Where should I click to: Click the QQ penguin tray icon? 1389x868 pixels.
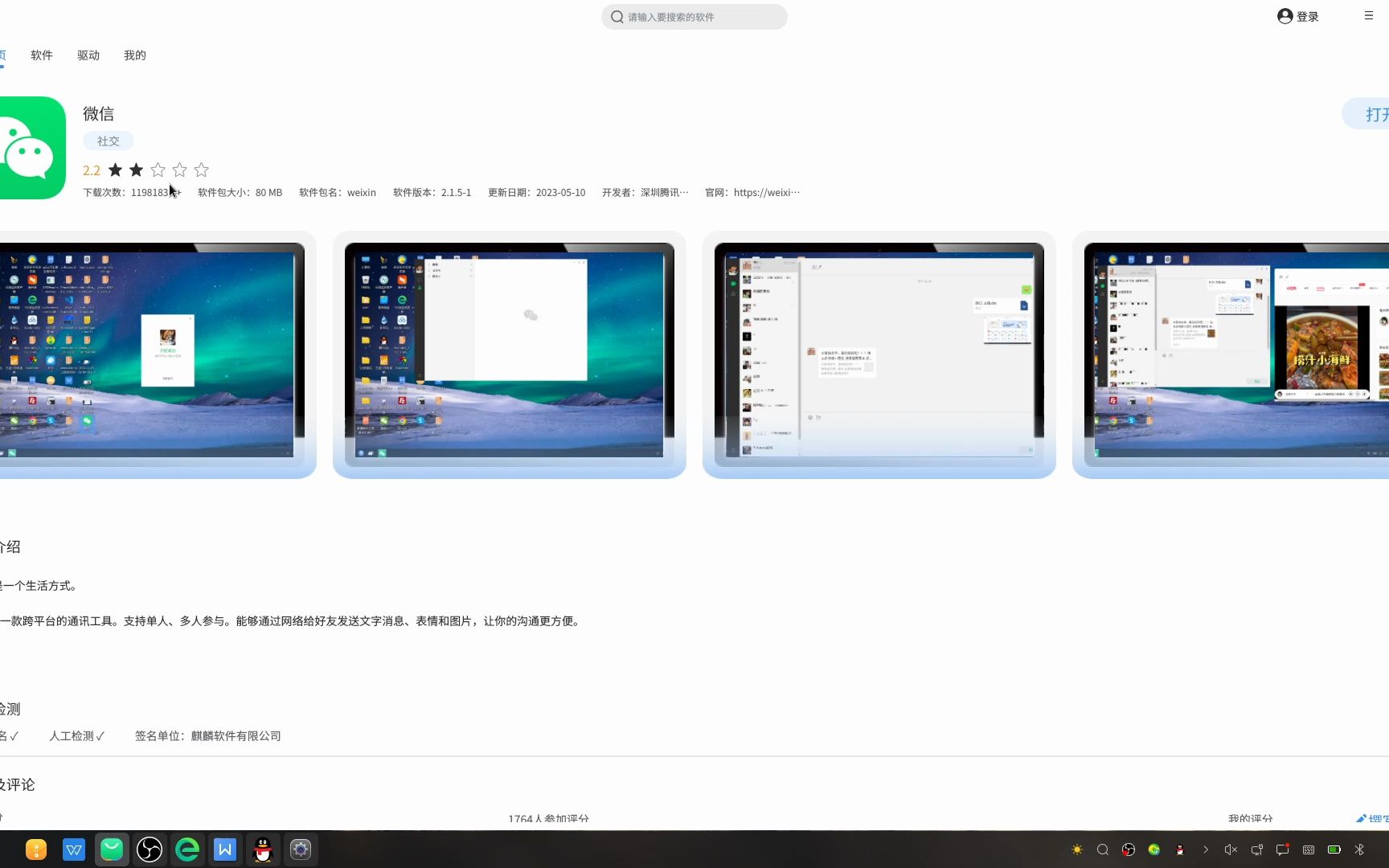click(1180, 850)
